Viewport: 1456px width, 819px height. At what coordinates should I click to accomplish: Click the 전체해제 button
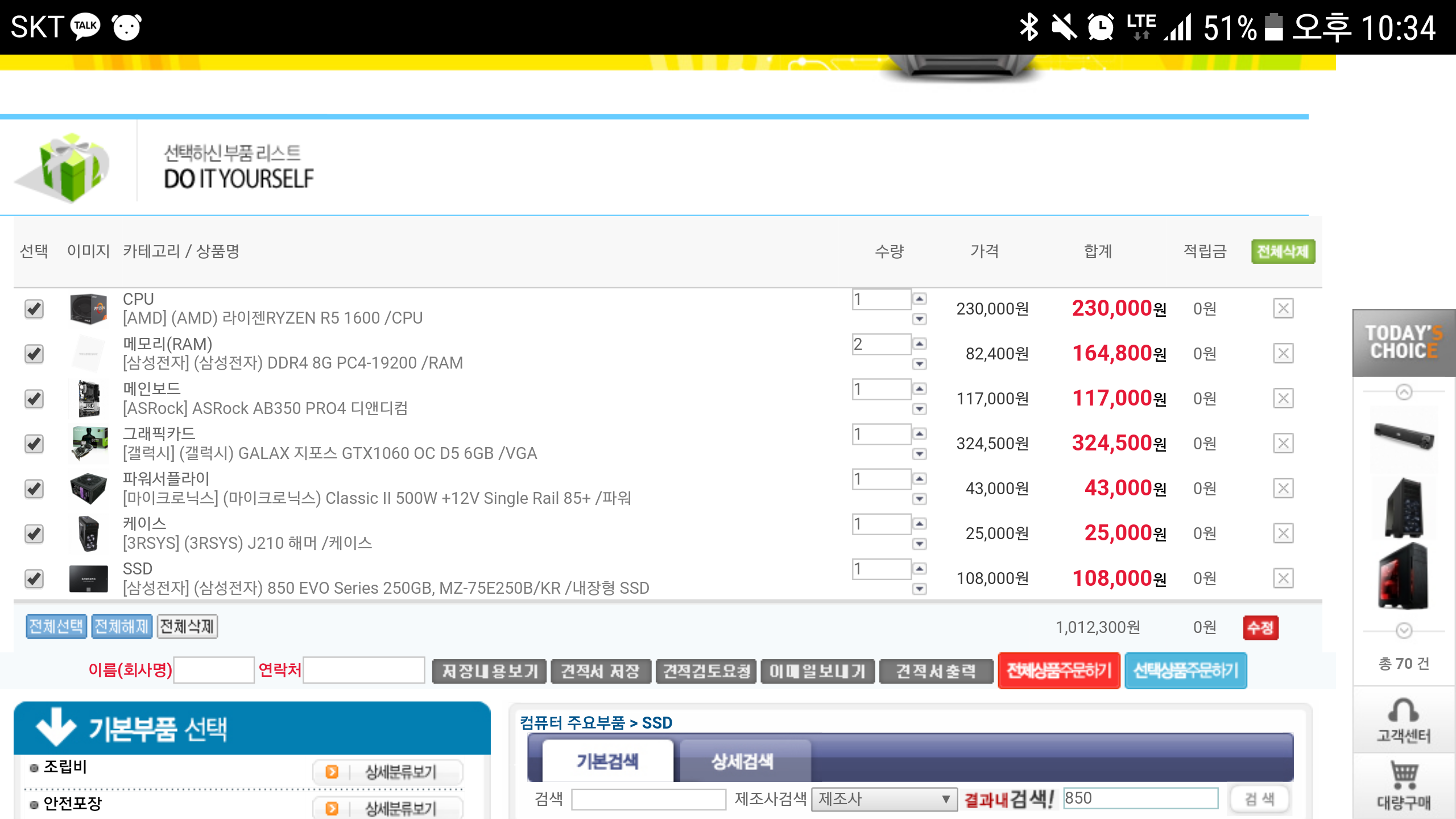point(122,627)
